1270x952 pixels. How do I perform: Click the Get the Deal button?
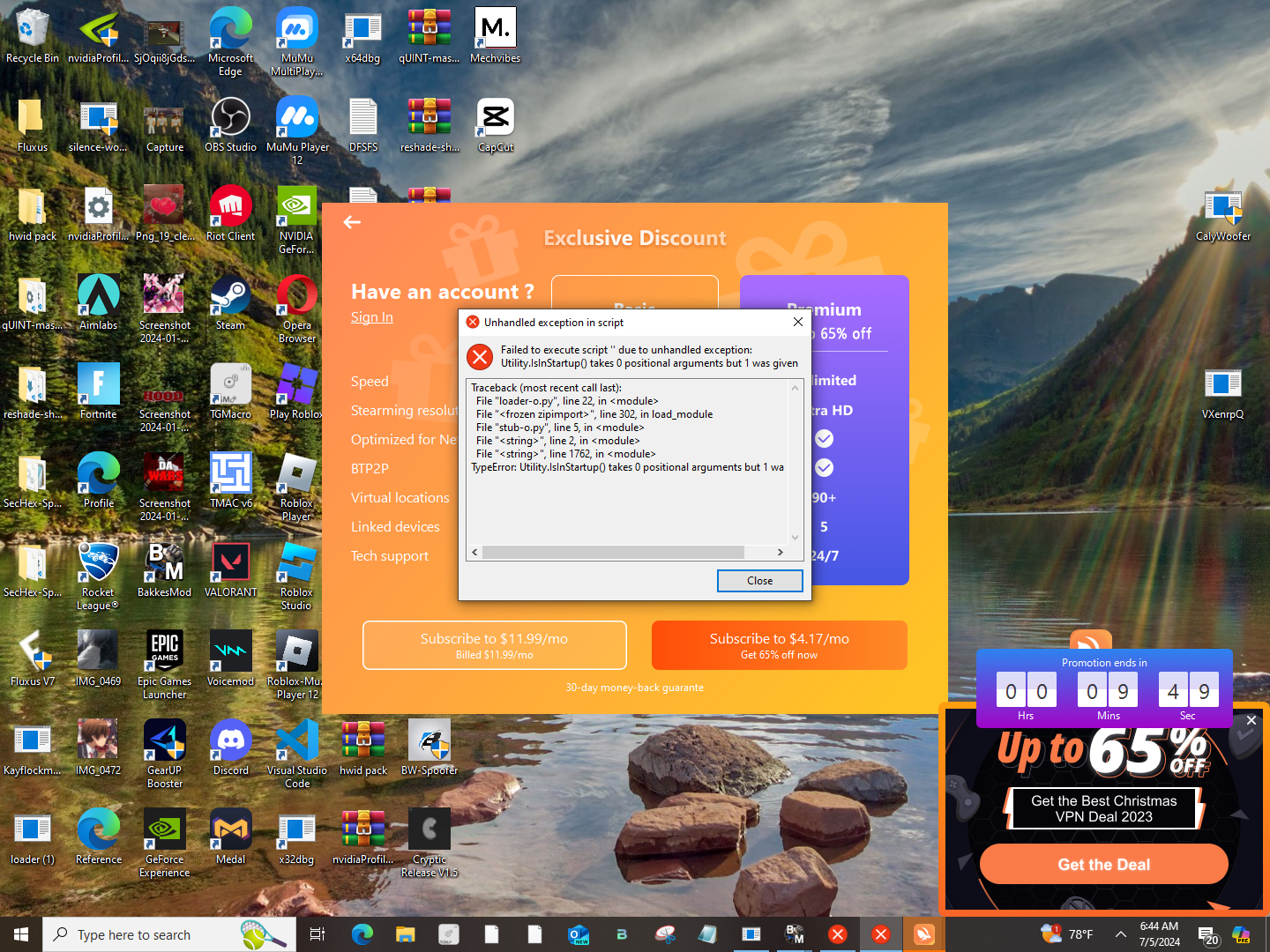[1103, 864]
